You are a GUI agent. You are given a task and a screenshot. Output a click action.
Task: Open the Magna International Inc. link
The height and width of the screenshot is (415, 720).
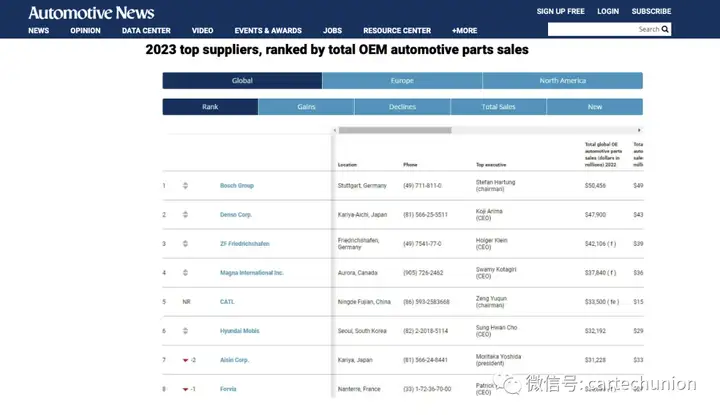click(x=252, y=273)
